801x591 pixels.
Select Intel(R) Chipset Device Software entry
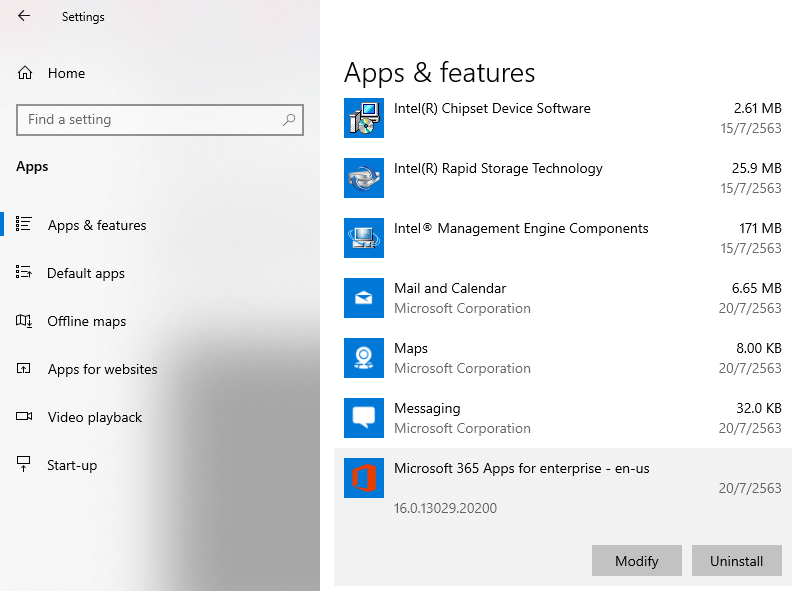coord(563,118)
